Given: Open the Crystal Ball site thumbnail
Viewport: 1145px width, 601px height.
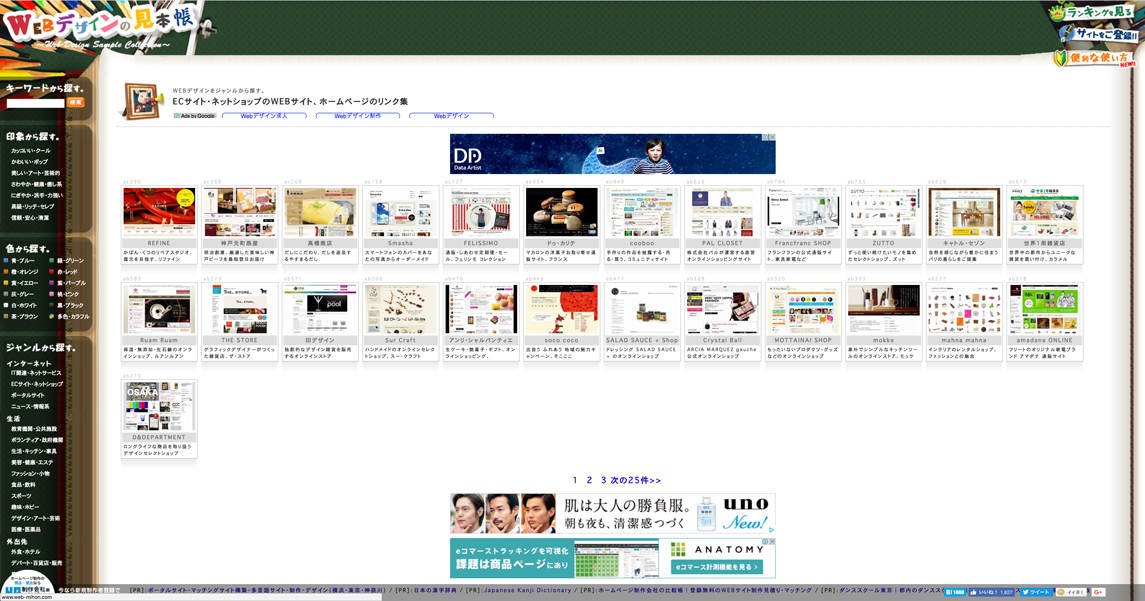Looking at the screenshot, I should click(x=722, y=309).
